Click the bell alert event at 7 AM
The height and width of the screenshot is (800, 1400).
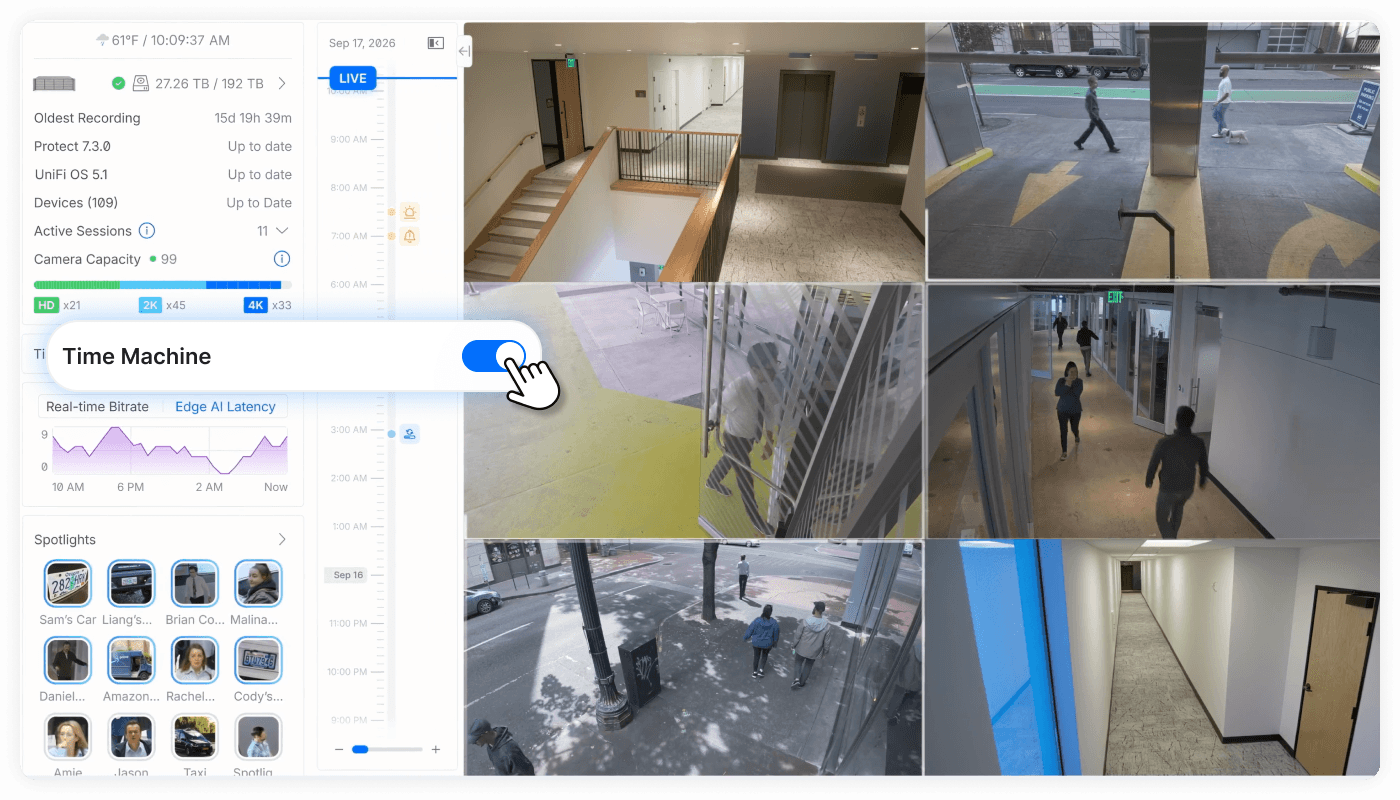pyautogui.click(x=409, y=236)
